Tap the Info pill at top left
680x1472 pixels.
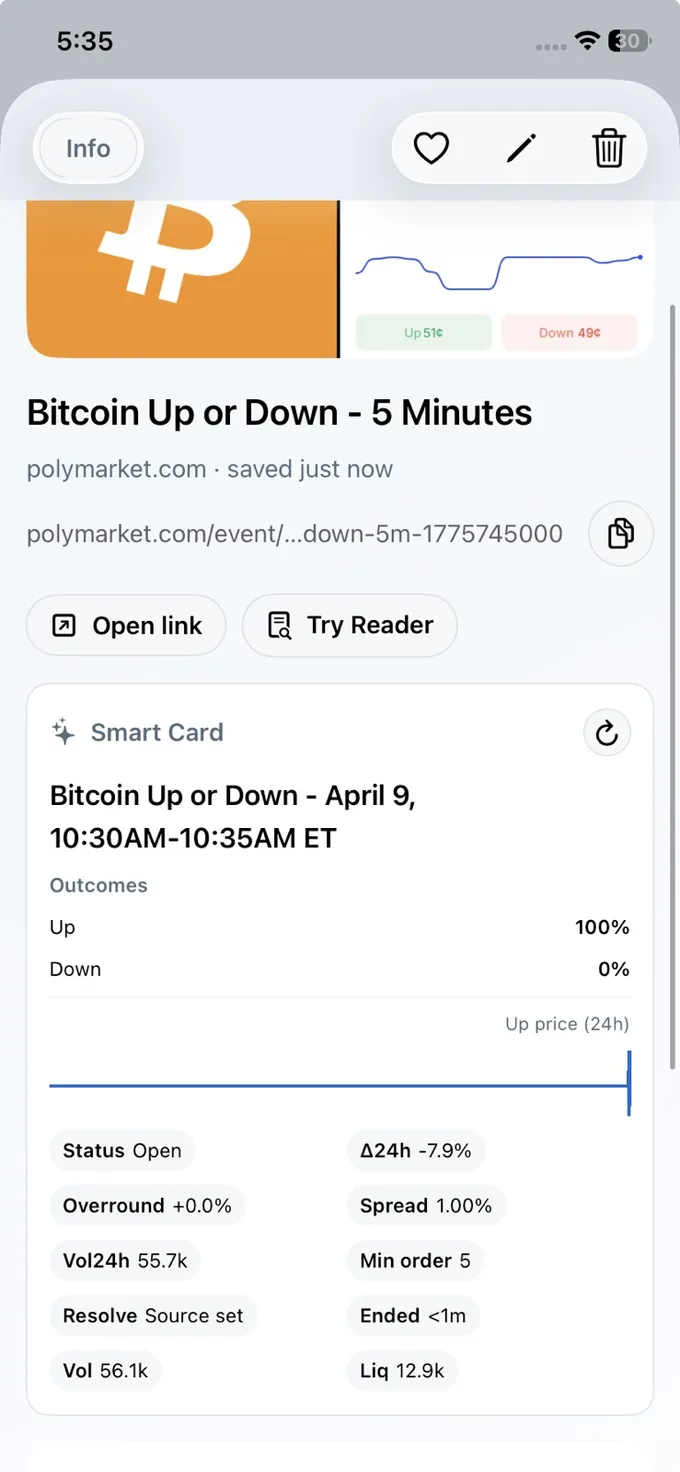[x=87, y=148]
